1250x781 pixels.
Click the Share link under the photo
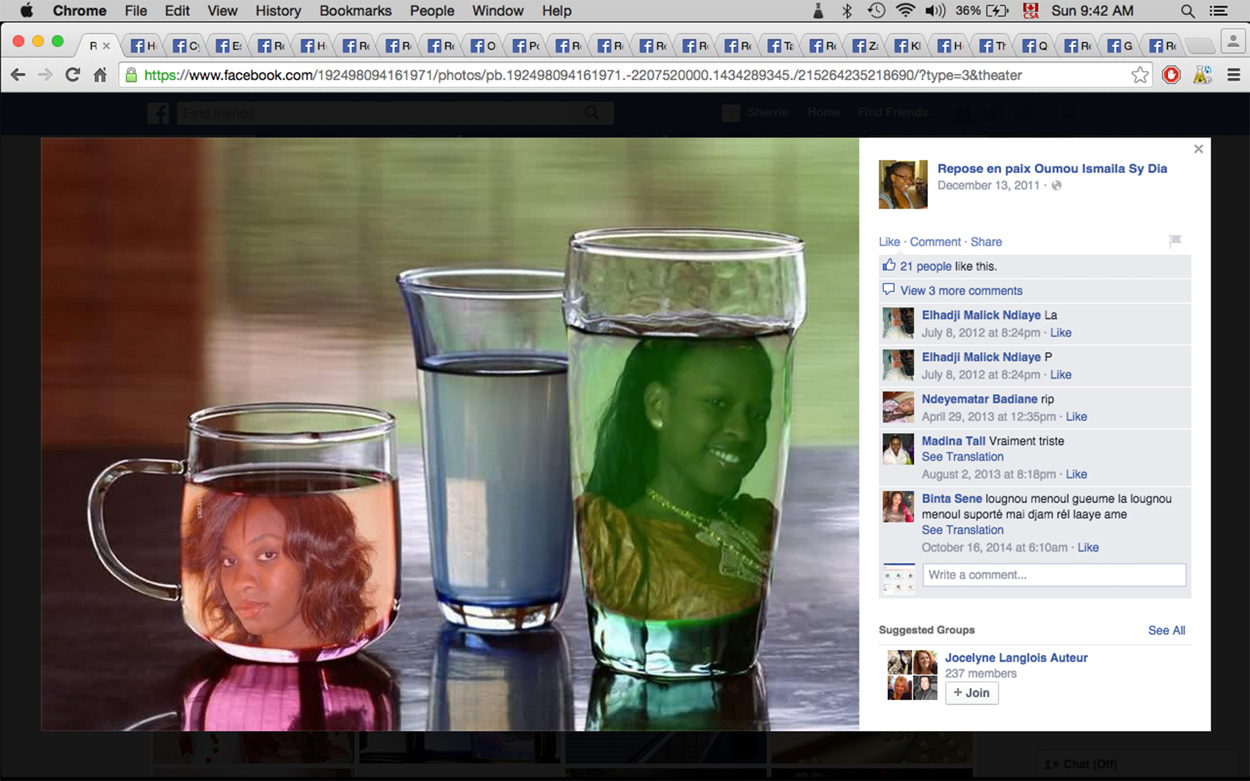tap(985, 242)
